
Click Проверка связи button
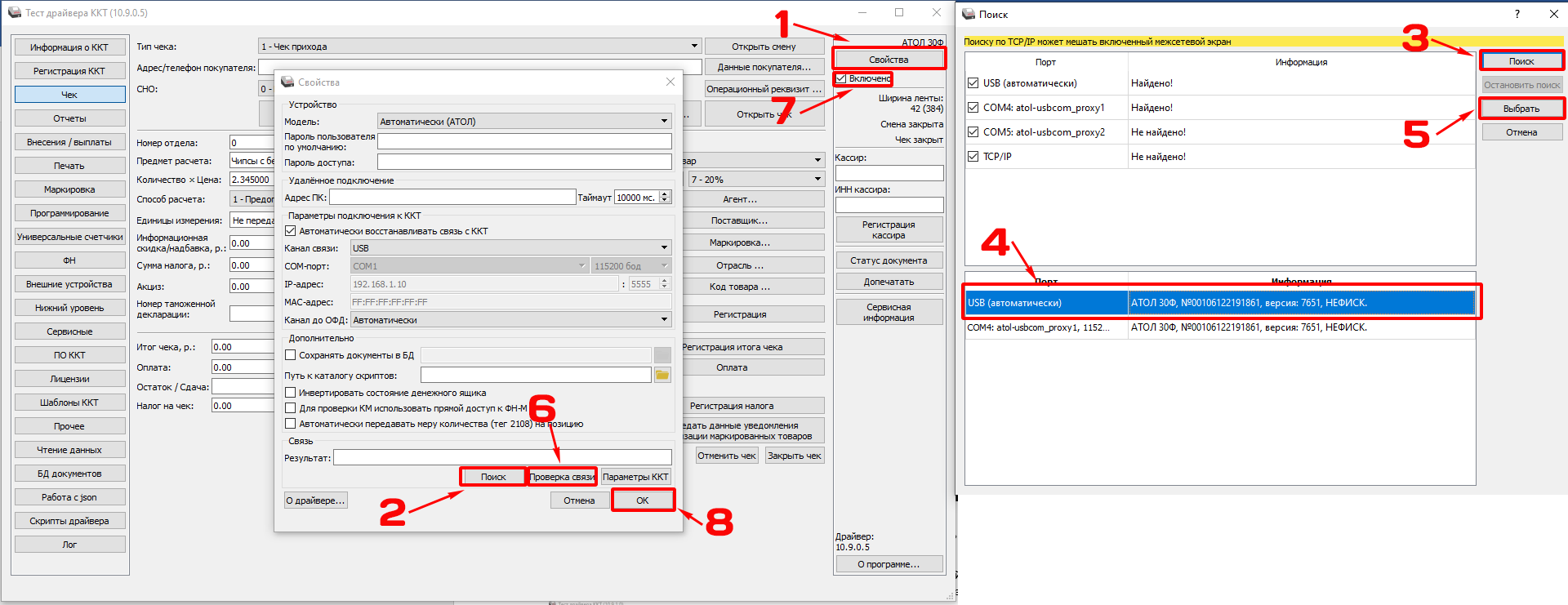[x=562, y=477]
